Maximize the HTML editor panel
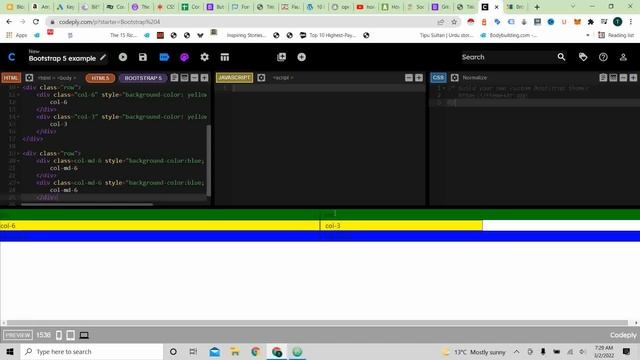The width and height of the screenshot is (640, 360). pyautogui.click(x=204, y=78)
